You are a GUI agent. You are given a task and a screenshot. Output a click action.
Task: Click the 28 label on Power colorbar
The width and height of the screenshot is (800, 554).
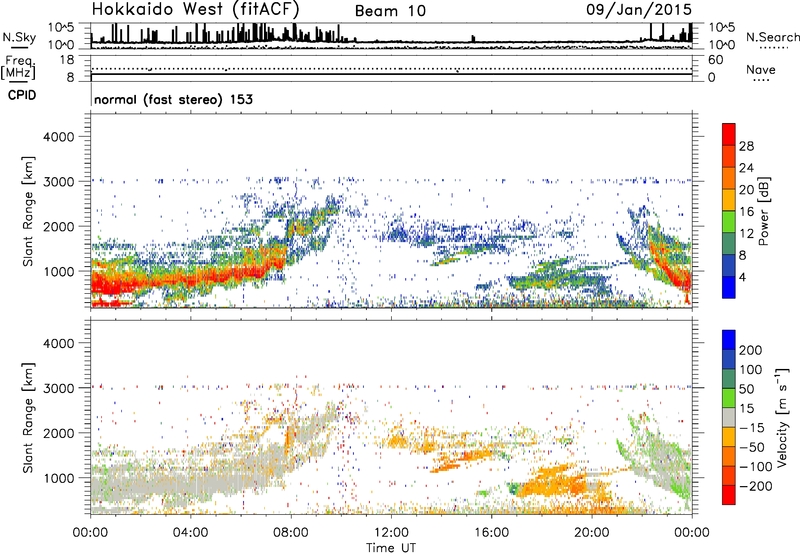[x=746, y=146]
